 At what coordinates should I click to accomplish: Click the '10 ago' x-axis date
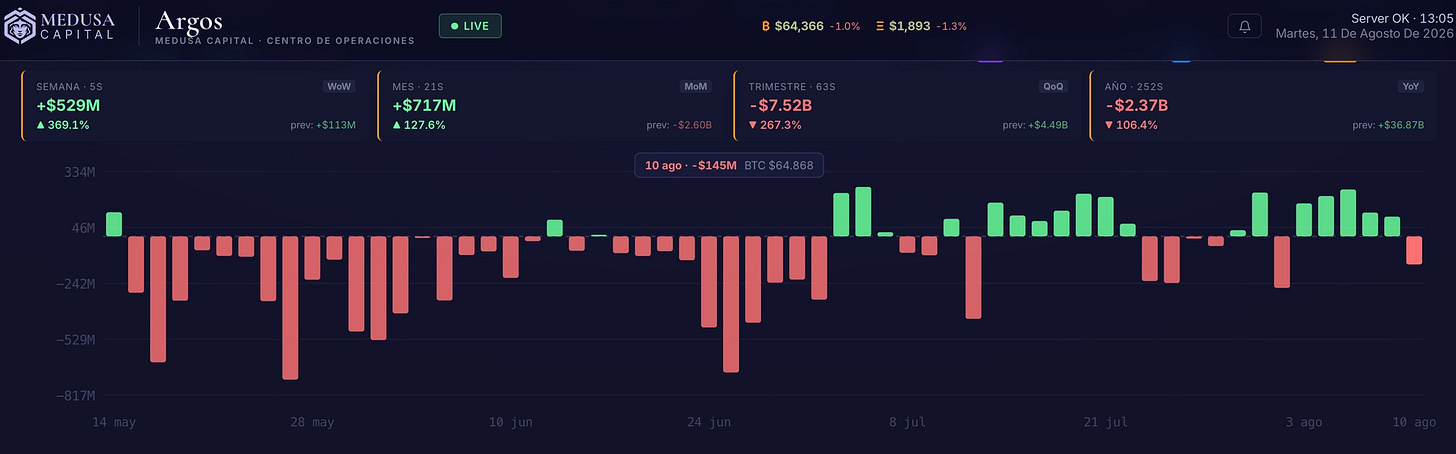1414,423
